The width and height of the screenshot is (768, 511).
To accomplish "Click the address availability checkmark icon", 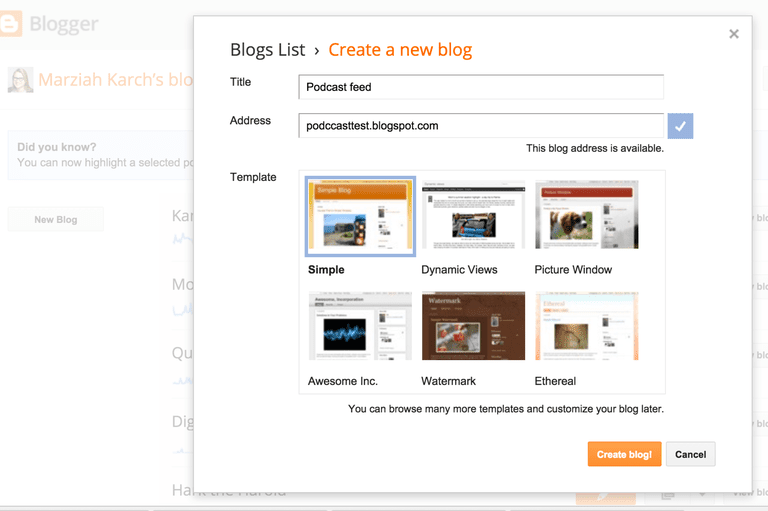I will (680, 126).
